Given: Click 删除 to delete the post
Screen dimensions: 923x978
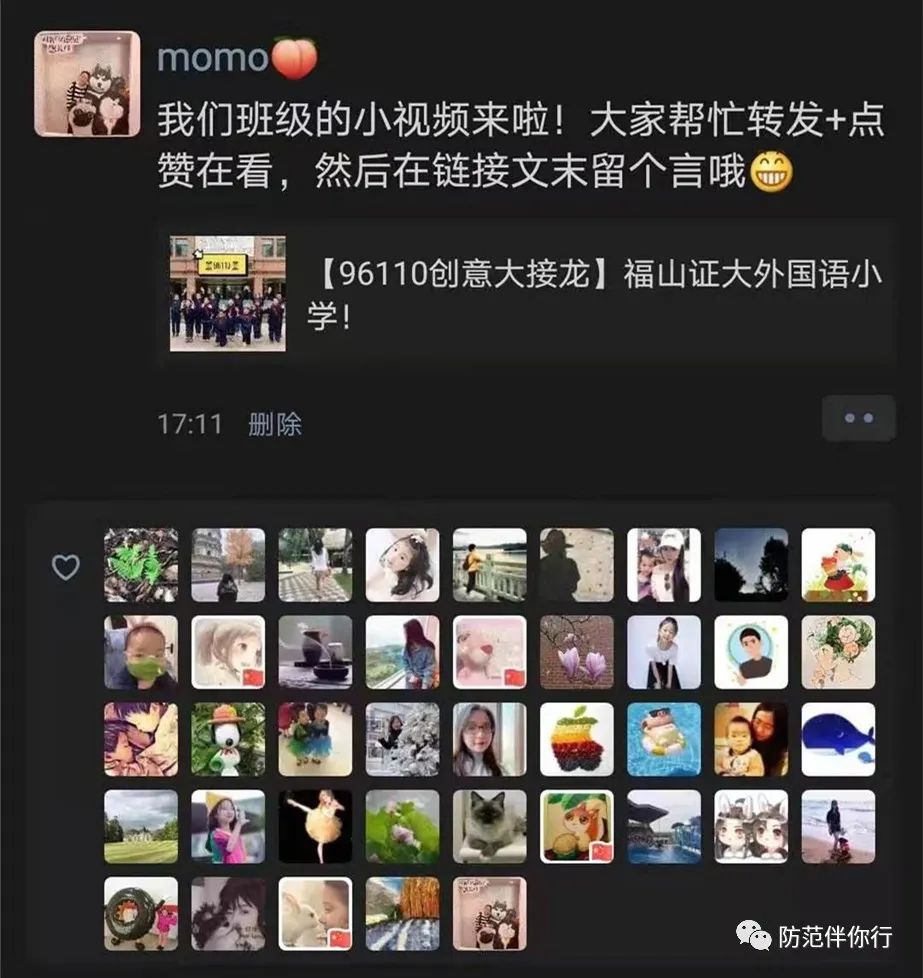Looking at the screenshot, I should tap(275, 425).
